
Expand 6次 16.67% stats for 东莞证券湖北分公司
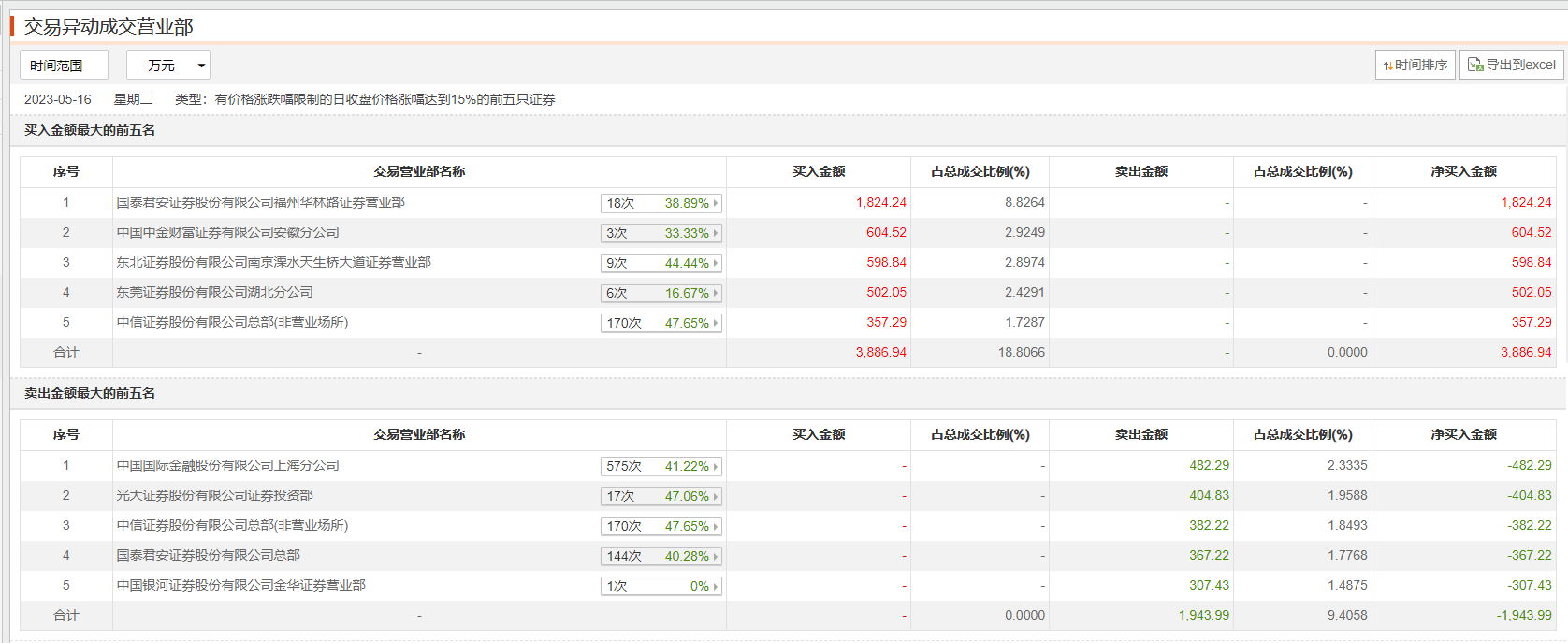click(x=661, y=293)
